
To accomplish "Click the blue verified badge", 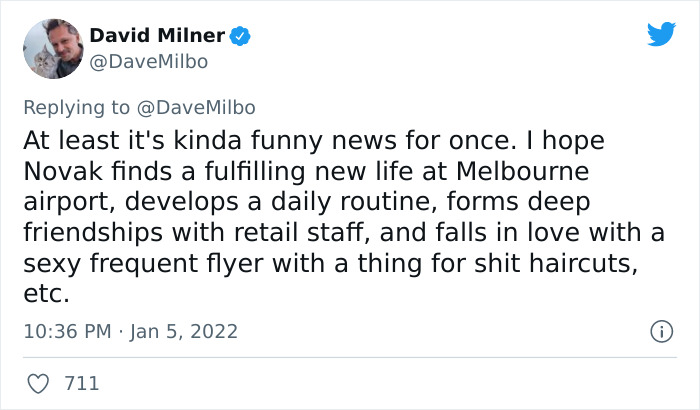I will (x=240, y=37).
